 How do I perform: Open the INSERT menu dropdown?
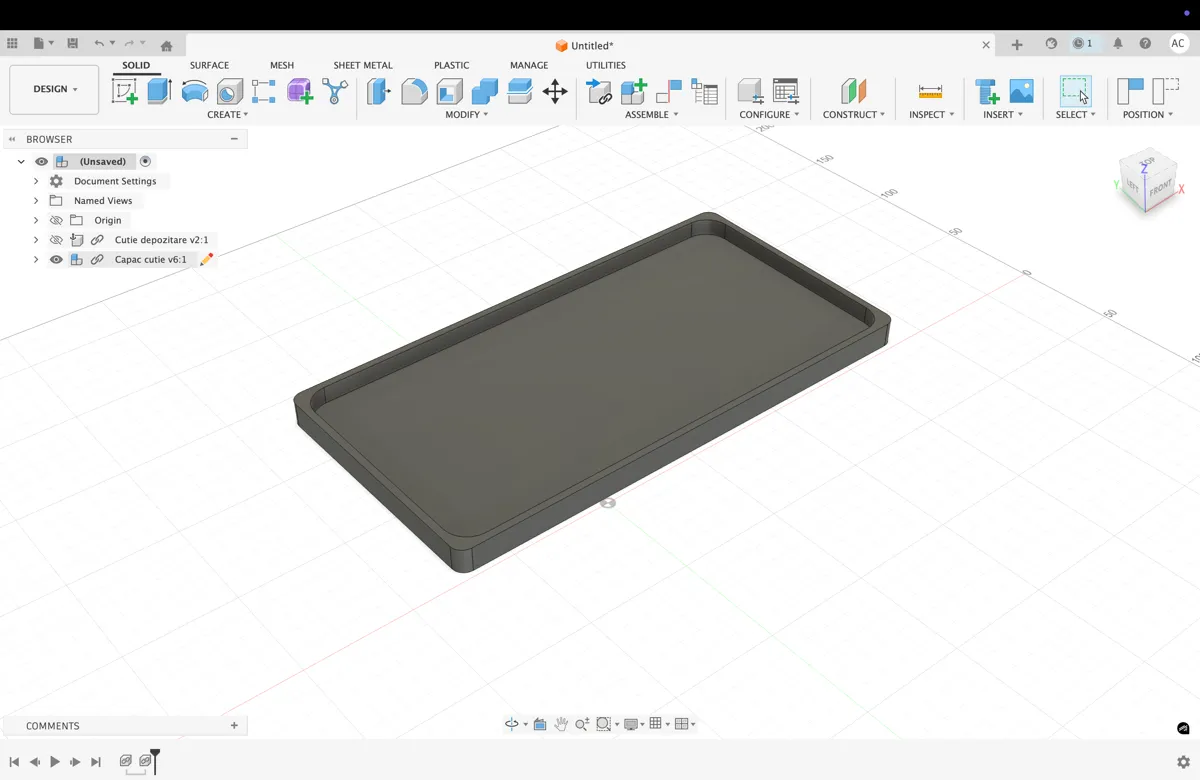[x=1003, y=115]
